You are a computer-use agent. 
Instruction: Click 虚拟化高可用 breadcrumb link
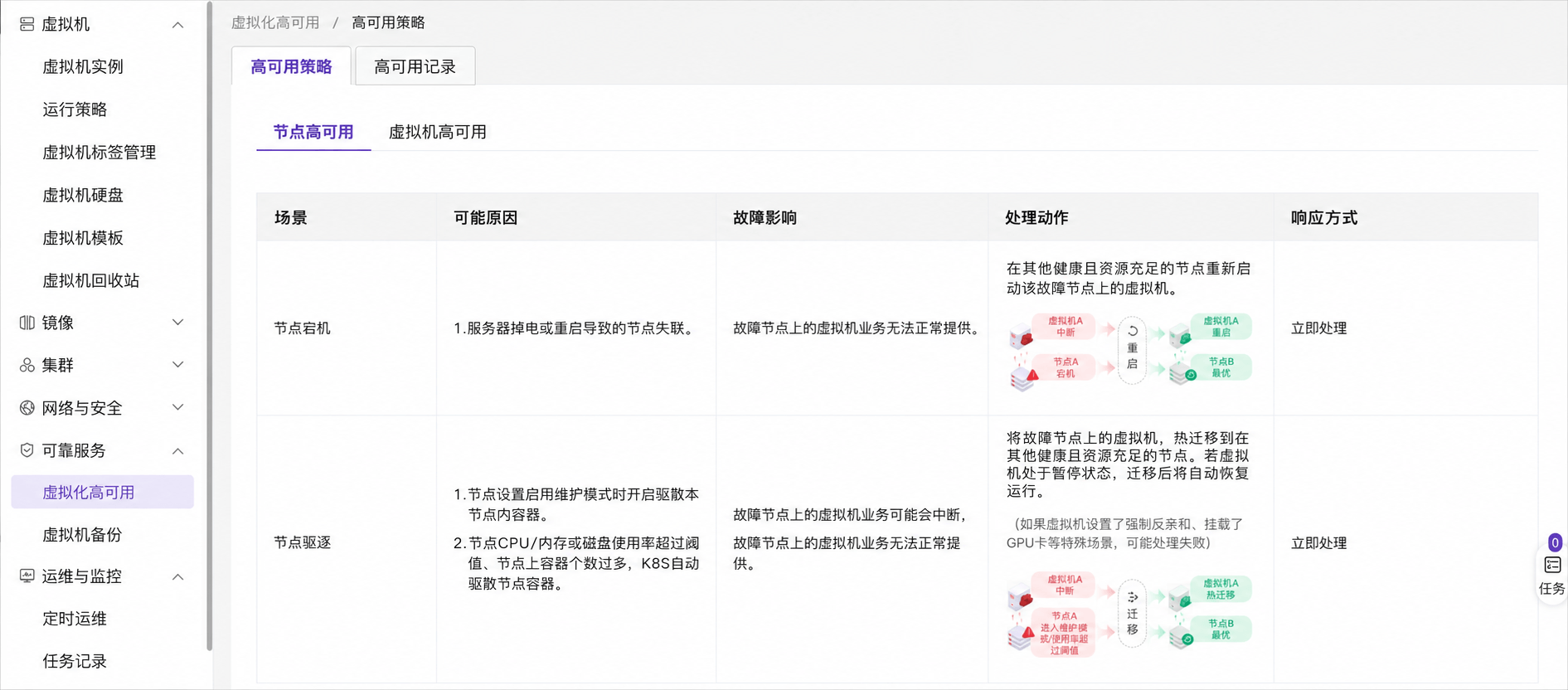[x=275, y=22]
